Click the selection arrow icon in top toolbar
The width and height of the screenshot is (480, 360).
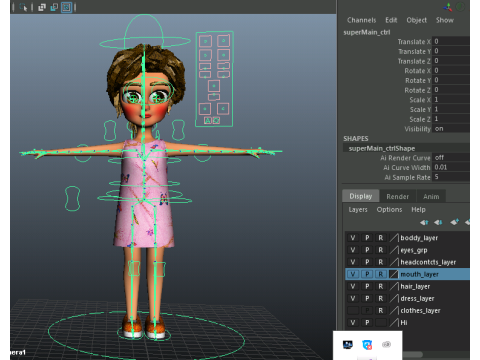pos(23,7)
